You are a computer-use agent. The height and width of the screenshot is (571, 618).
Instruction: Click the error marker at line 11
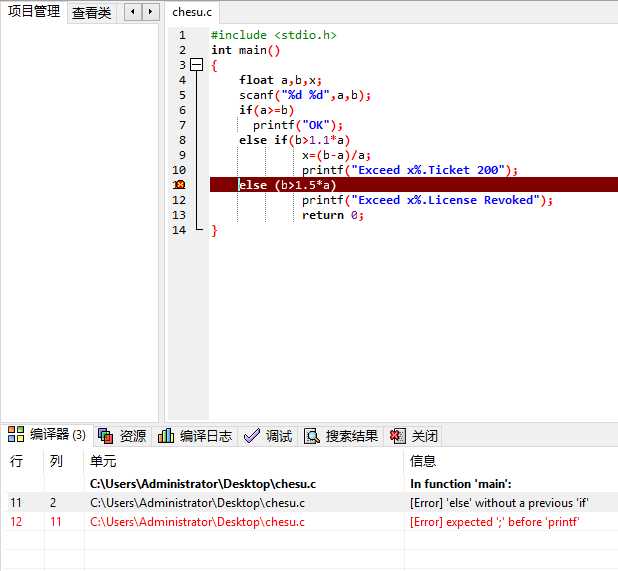[x=180, y=184]
